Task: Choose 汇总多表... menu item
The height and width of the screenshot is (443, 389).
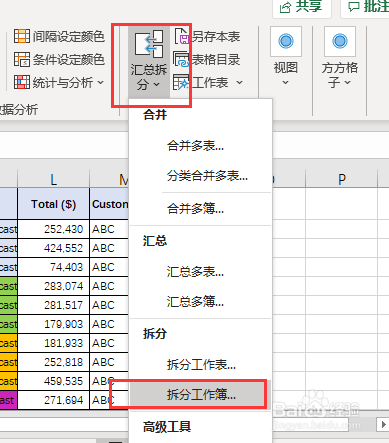Action: pos(200,272)
